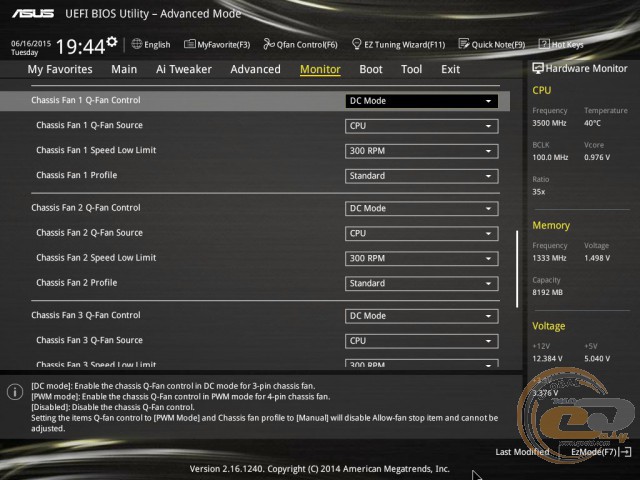
Task: Open Chassis Fan 1 Profile dropdown
Action: 422,176
